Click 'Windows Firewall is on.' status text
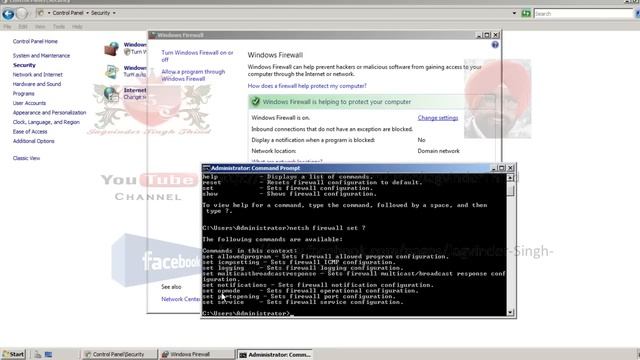 click(280, 118)
